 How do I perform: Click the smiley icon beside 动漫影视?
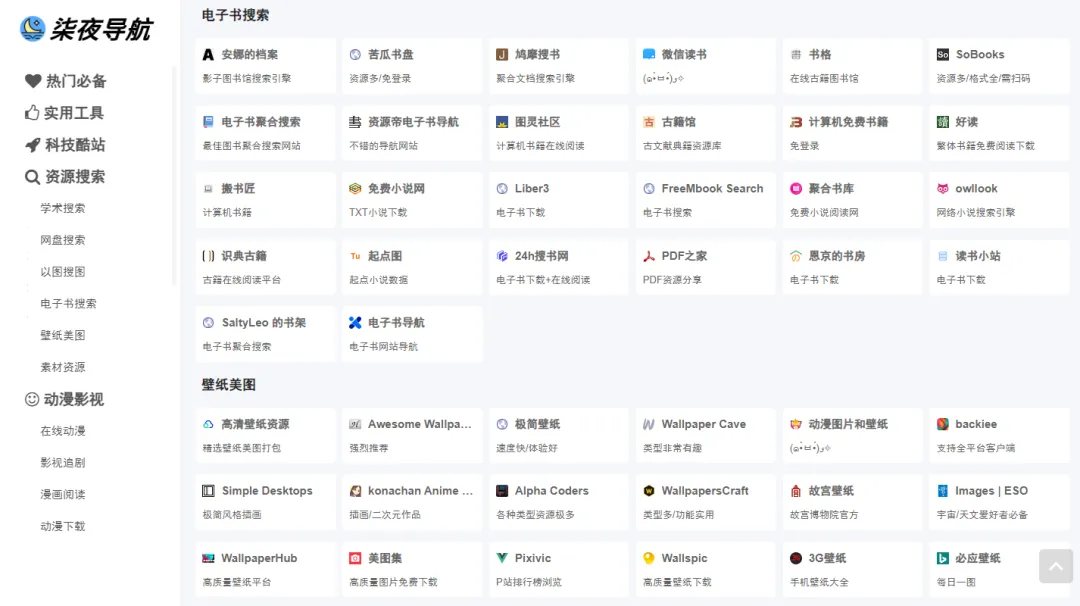click(x=32, y=399)
